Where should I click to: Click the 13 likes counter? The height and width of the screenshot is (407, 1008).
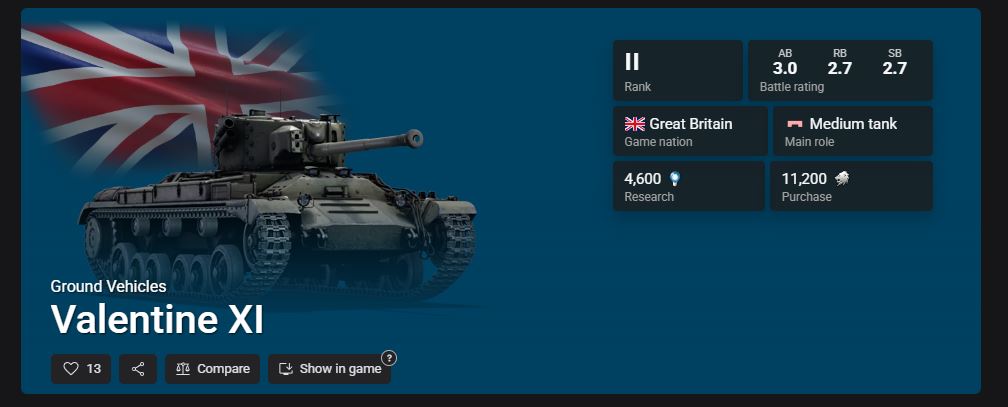click(x=94, y=368)
